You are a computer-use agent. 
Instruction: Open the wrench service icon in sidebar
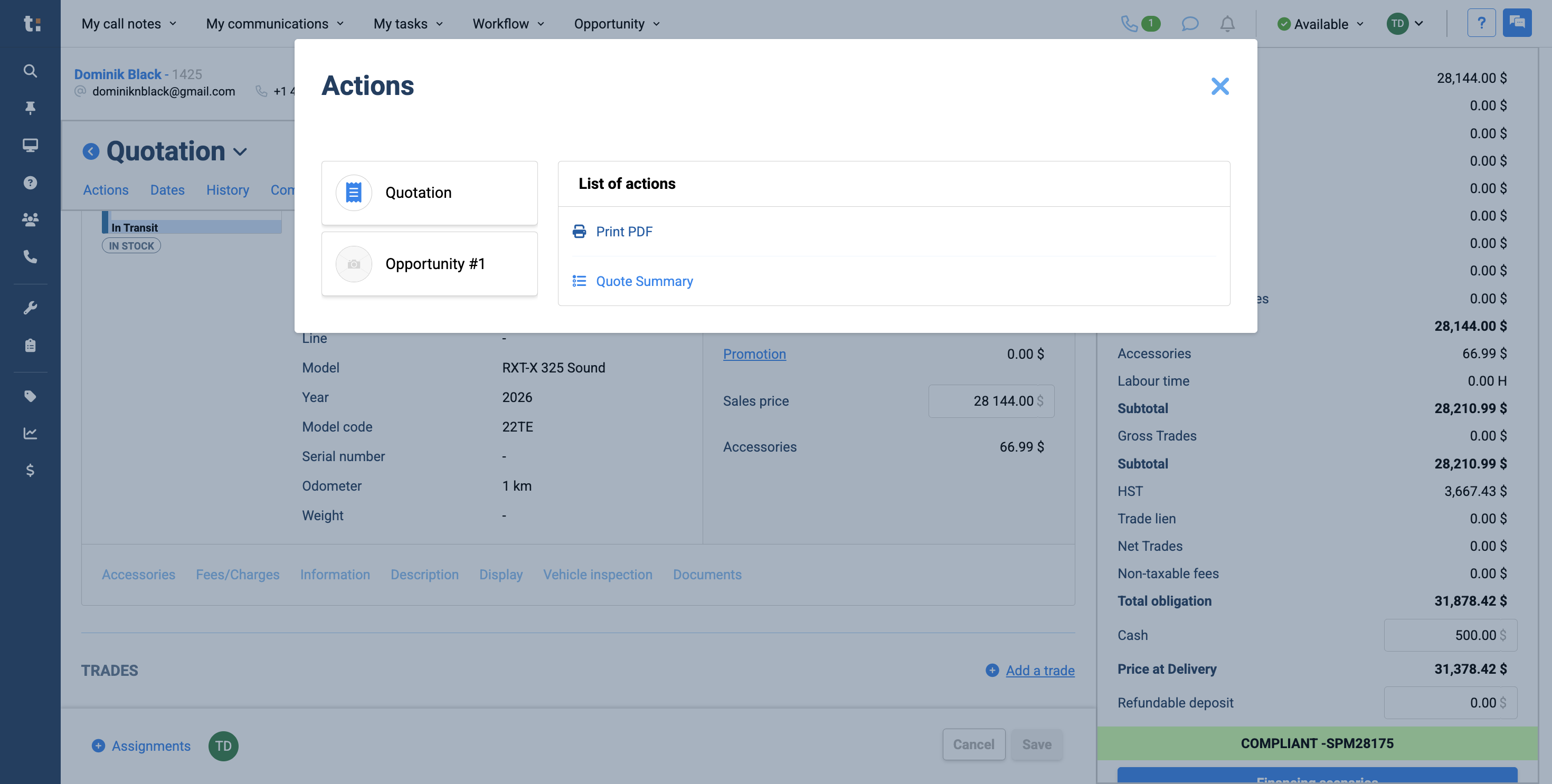coord(30,308)
